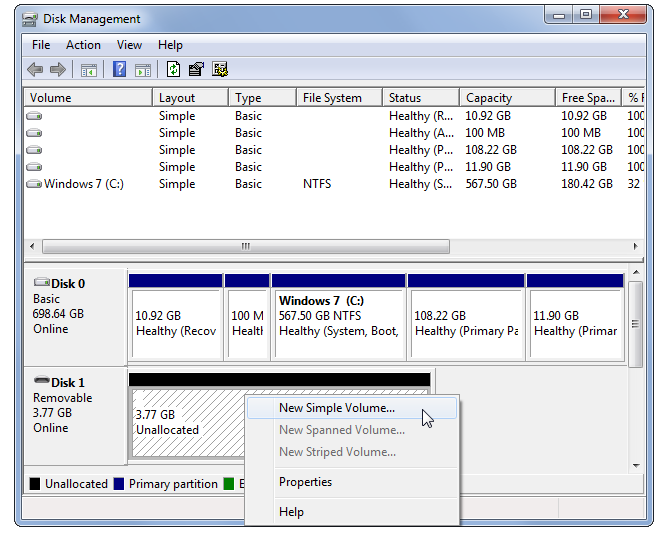Click the blue Primary partition legend swatch
The height and width of the screenshot is (535, 664).
tap(119, 484)
